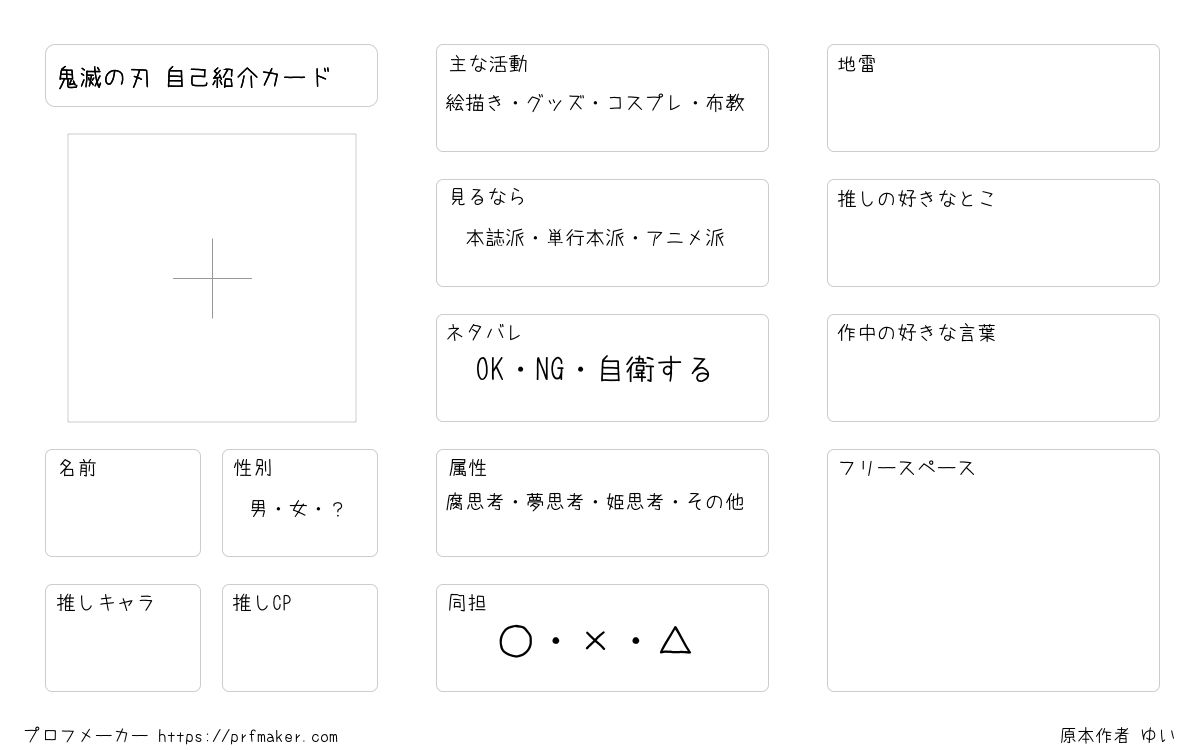Viewport: 1200px width, 750px height.
Task: Click inside the 推しの好きなとこ box
Action: click(993, 233)
